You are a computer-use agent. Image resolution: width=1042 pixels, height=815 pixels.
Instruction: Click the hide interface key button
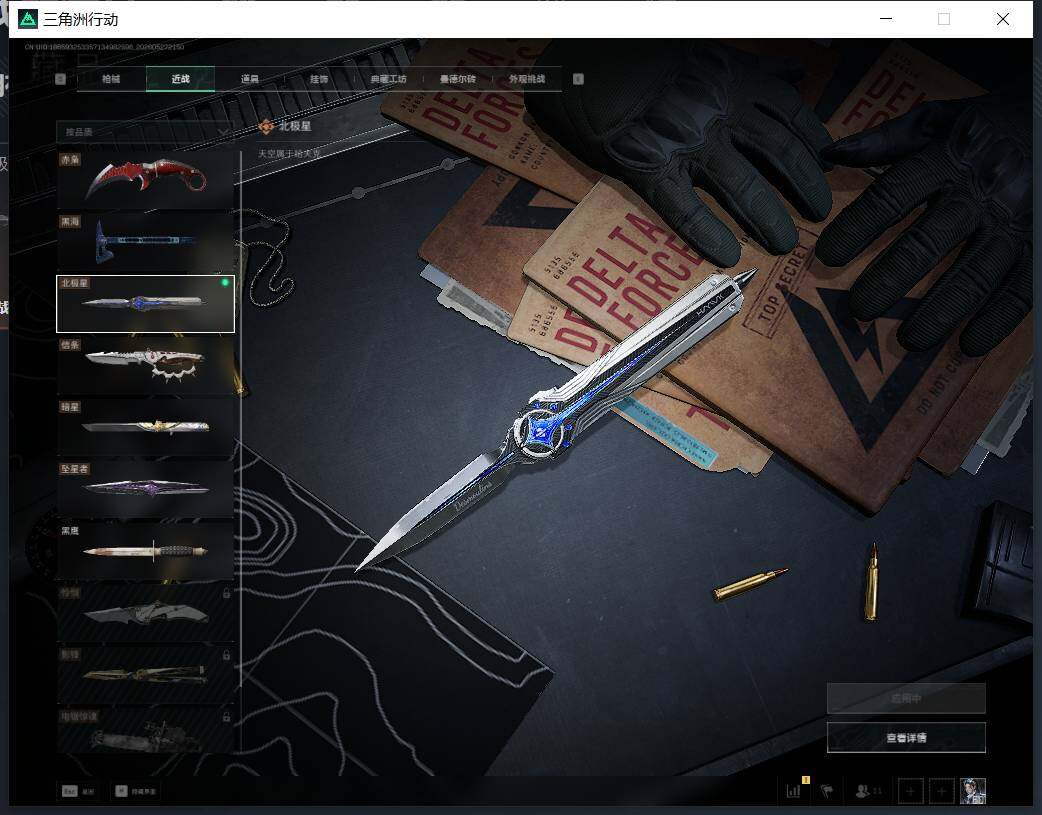136,791
